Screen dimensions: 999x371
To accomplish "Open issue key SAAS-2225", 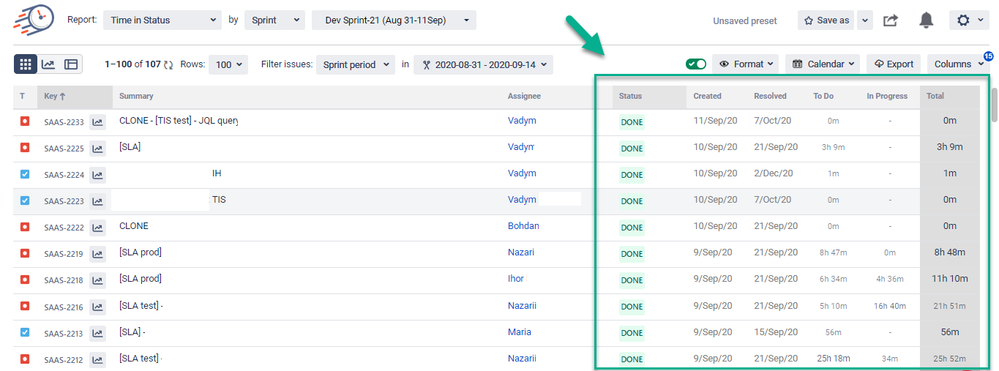I will (64, 149).
